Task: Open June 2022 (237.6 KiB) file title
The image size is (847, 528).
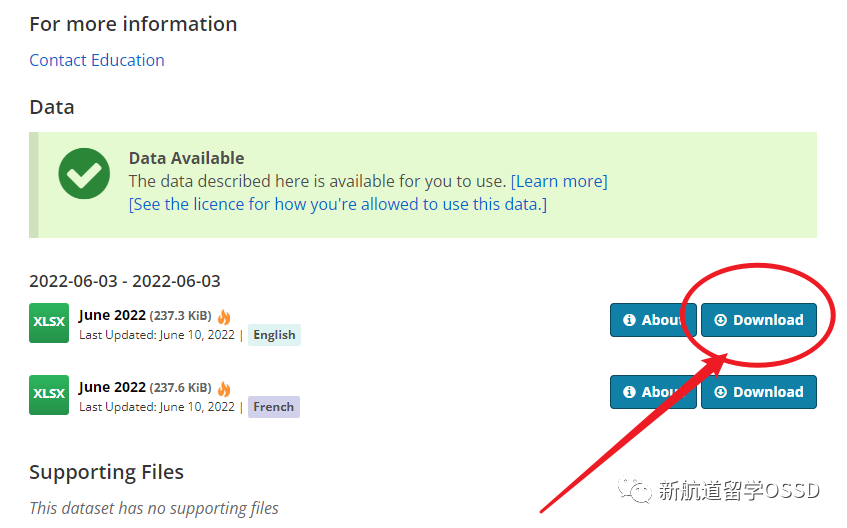Action: (x=145, y=387)
